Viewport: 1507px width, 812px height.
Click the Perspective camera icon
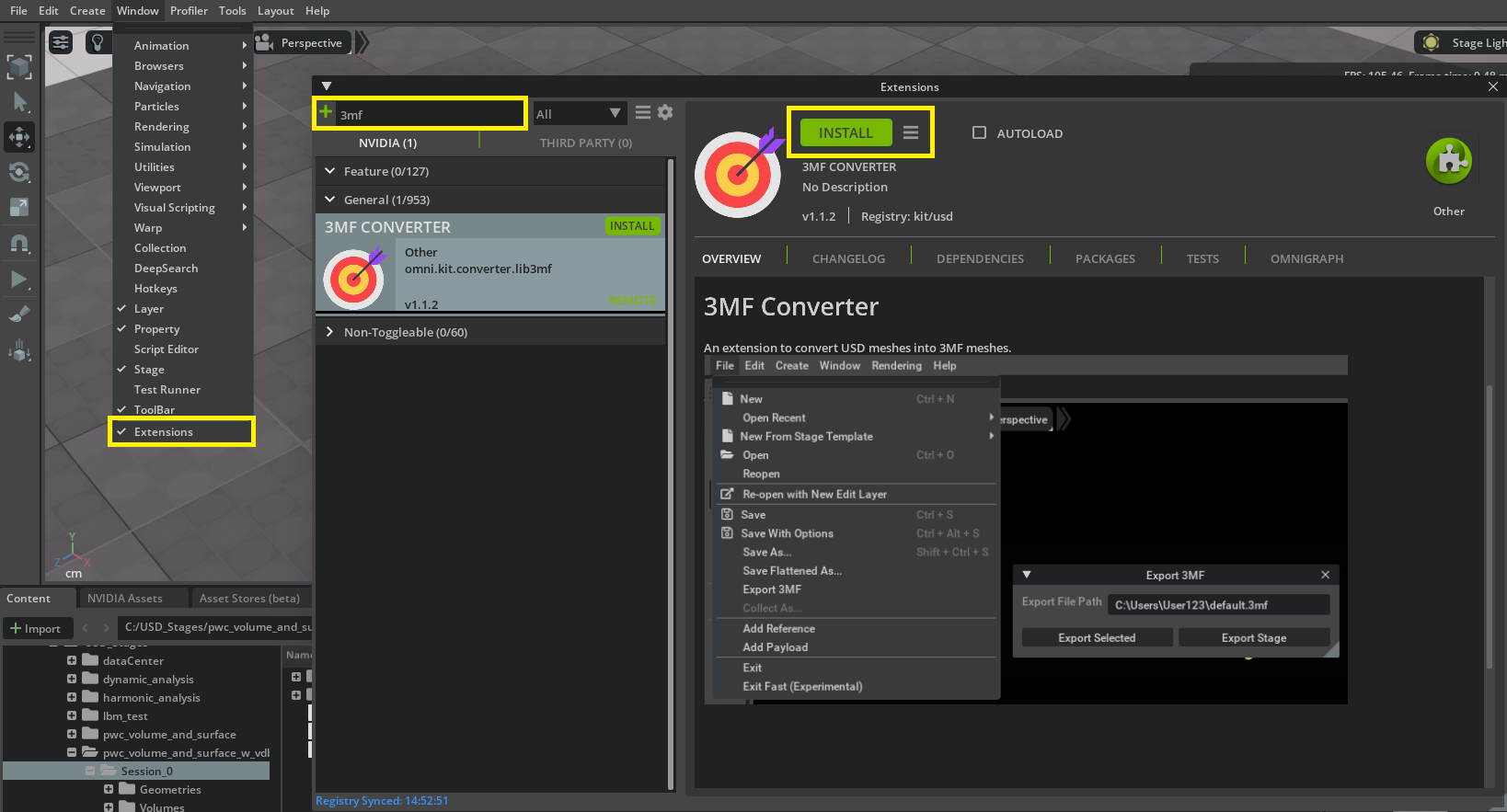(265, 42)
